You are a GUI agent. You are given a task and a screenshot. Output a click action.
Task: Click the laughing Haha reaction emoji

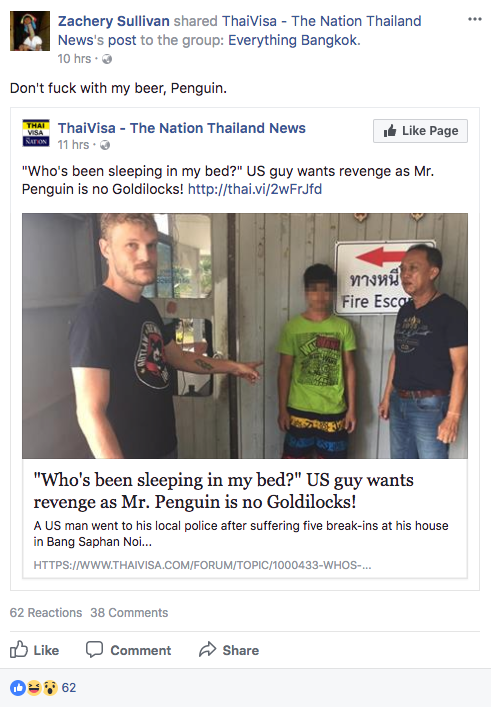coord(34,688)
